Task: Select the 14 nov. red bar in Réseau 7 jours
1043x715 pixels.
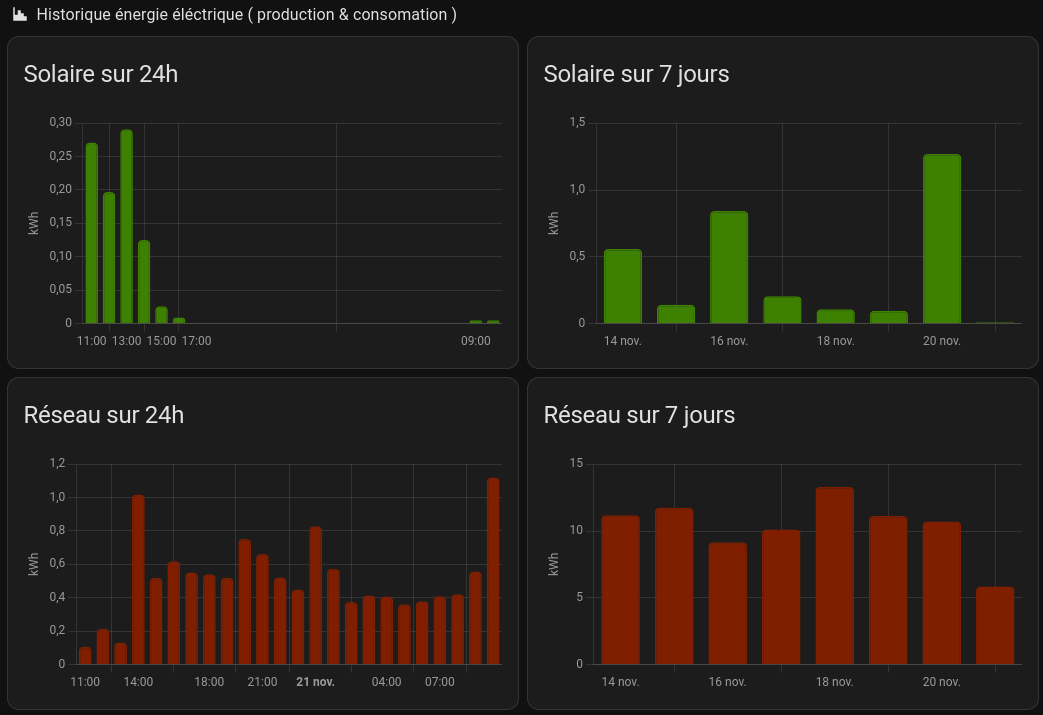Action: [621, 590]
